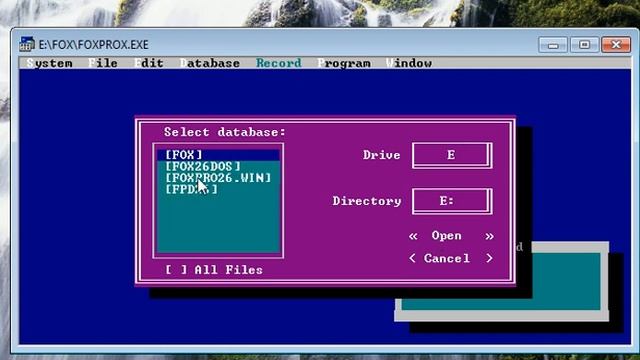
Task: Select the [FOX] directory entry
Action: tap(218, 155)
